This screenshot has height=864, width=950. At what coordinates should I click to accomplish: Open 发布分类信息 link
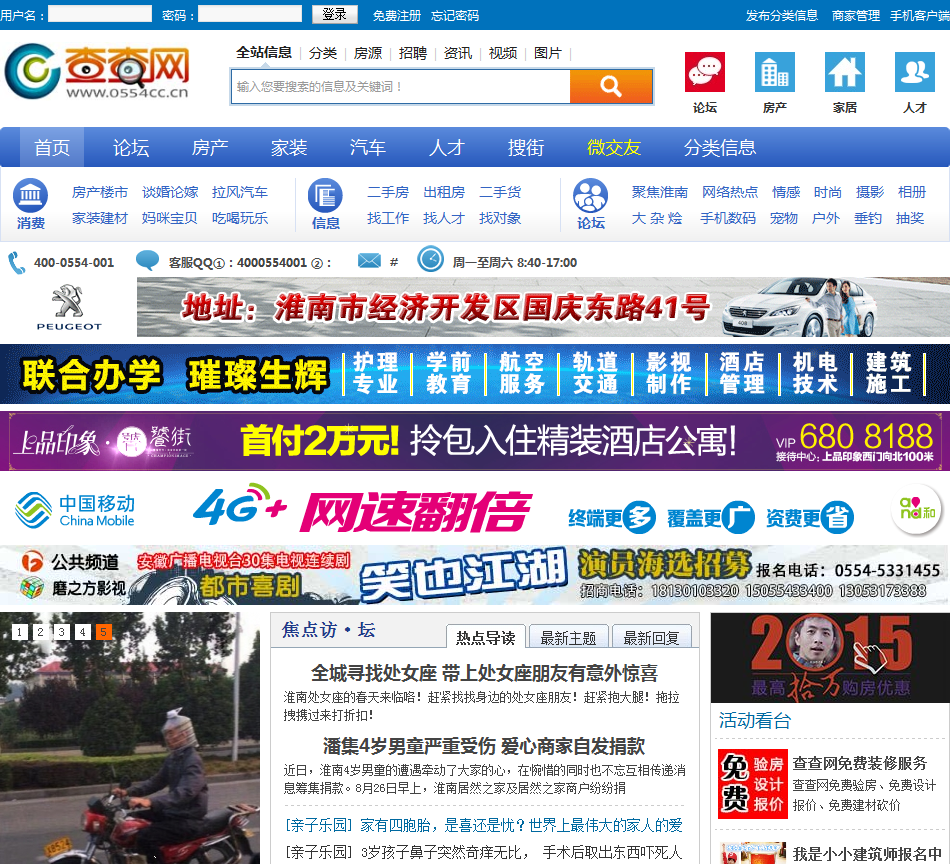[x=782, y=15]
